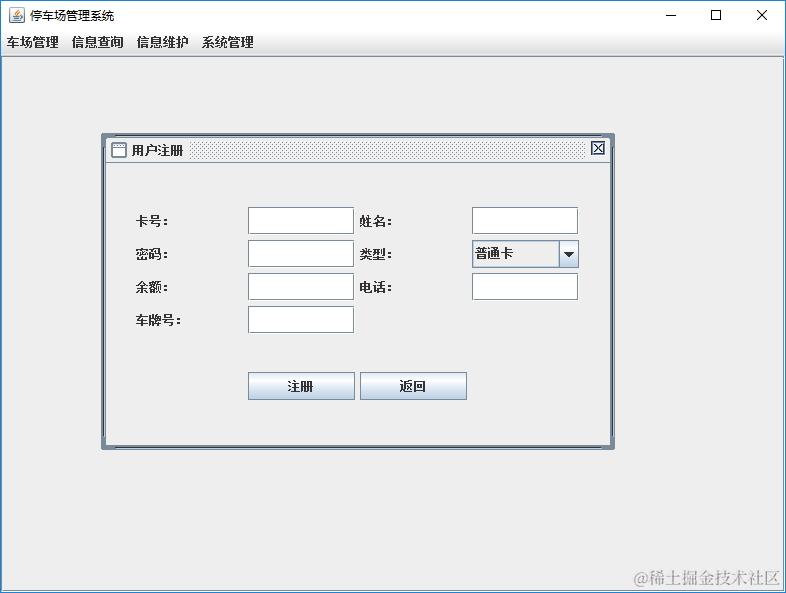Click the 车牌号: label
Image resolution: width=786 pixels, height=593 pixels.
(158, 320)
